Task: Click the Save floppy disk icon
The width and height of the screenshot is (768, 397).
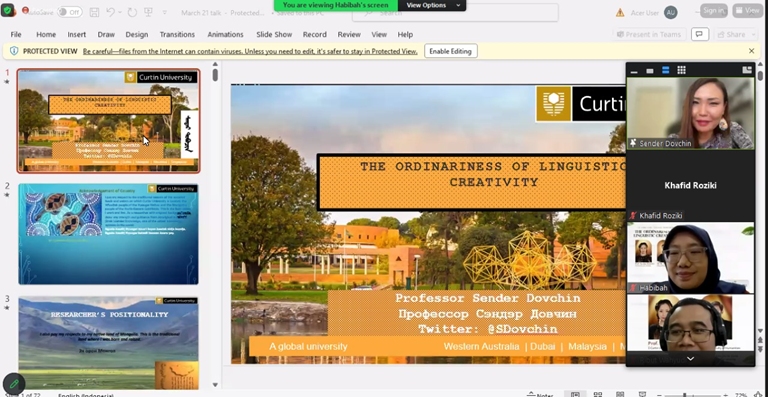Action: (x=95, y=12)
